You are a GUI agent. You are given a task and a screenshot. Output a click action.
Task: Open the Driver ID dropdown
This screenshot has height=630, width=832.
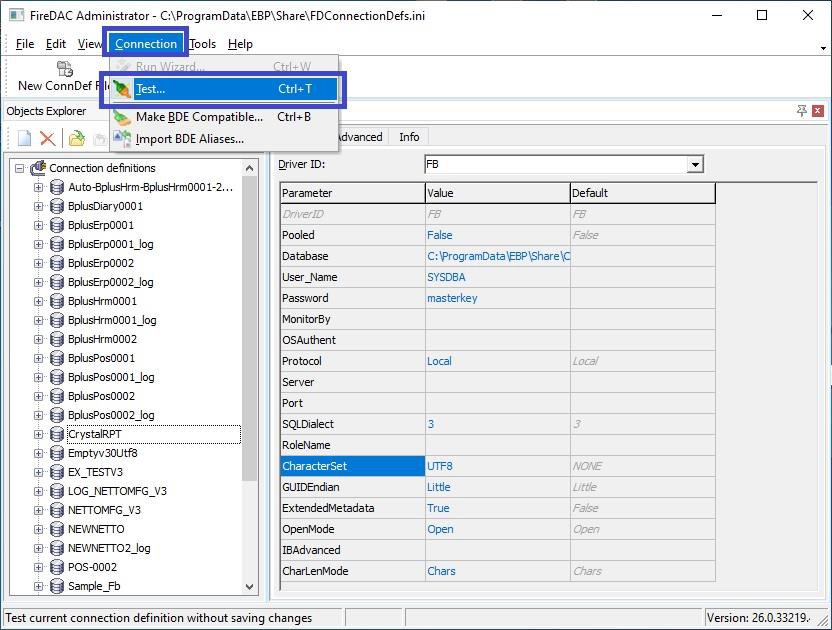tap(695, 164)
